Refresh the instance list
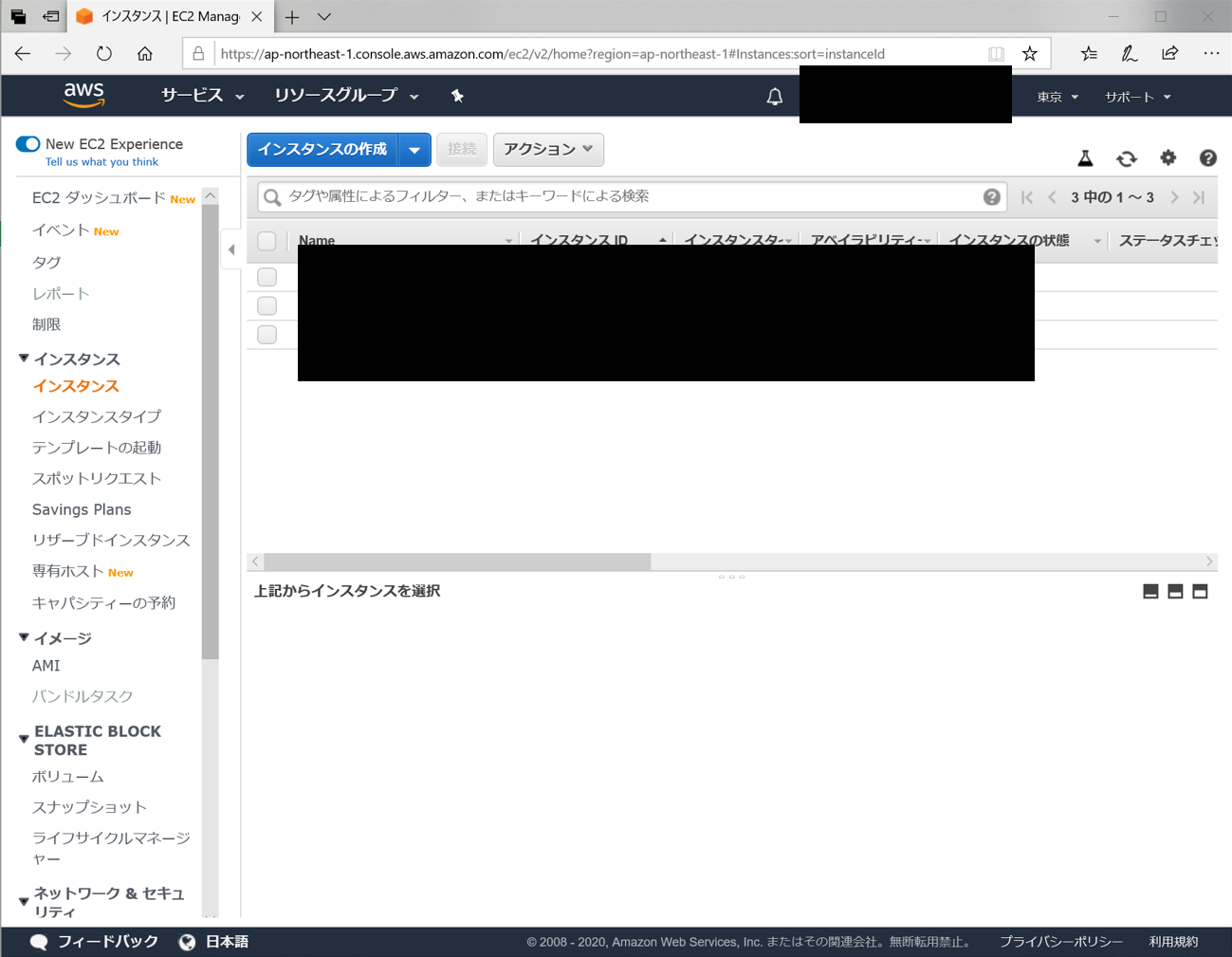The height and width of the screenshot is (957, 1232). (1127, 158)
